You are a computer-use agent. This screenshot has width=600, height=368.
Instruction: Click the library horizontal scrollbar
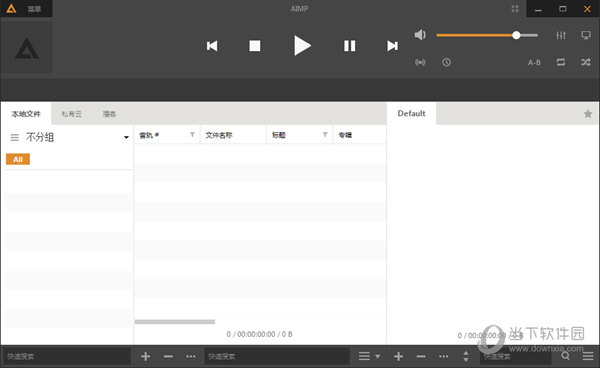[175, 322]
